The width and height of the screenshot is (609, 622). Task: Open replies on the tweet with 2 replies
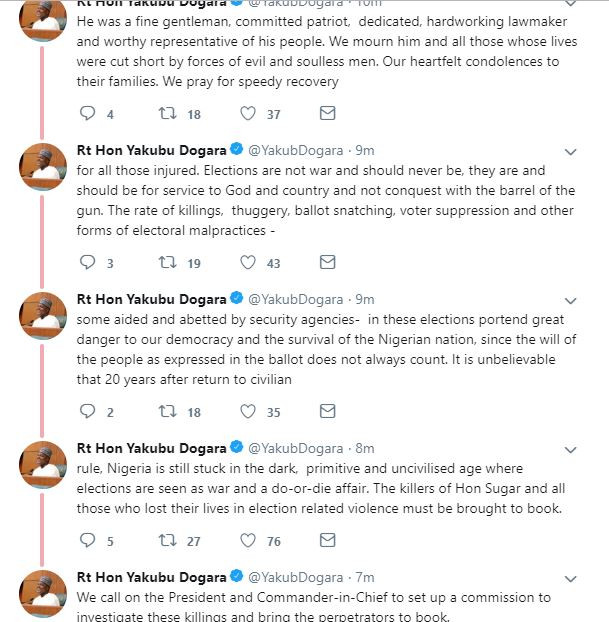[87, 411]
